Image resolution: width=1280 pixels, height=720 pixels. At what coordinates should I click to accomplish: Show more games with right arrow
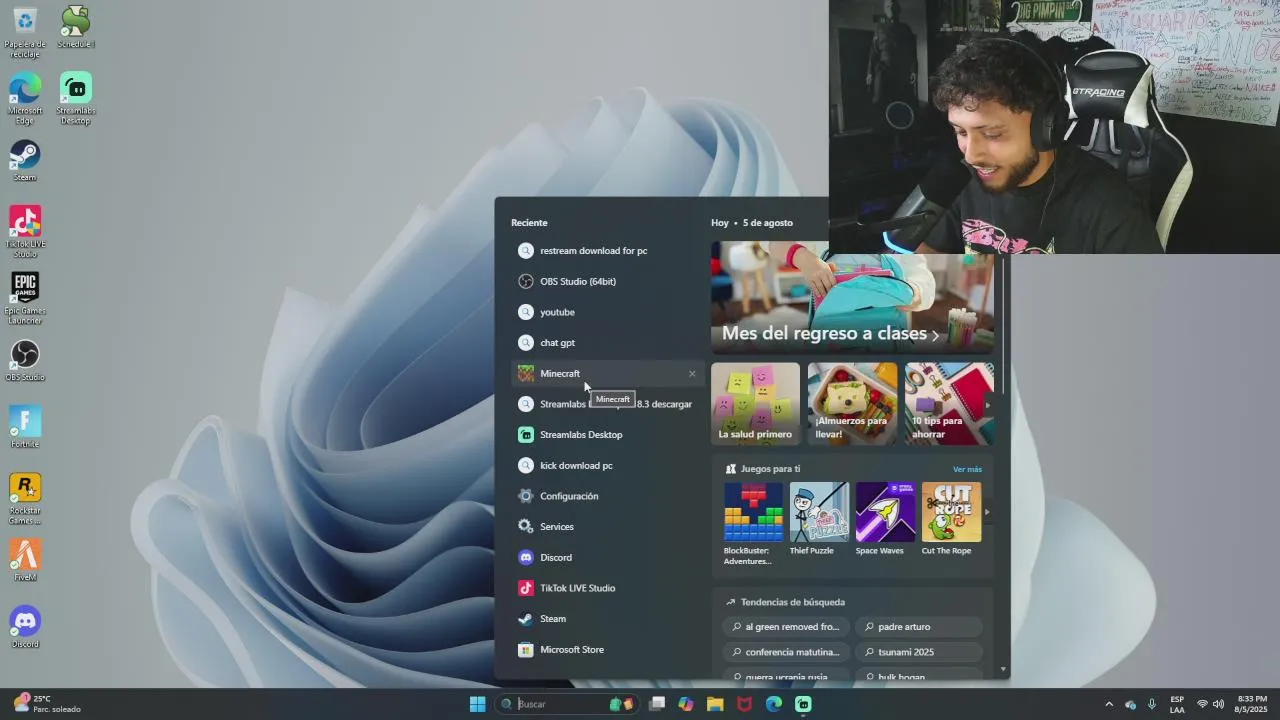pyautogui.click(x=987, y=512)
